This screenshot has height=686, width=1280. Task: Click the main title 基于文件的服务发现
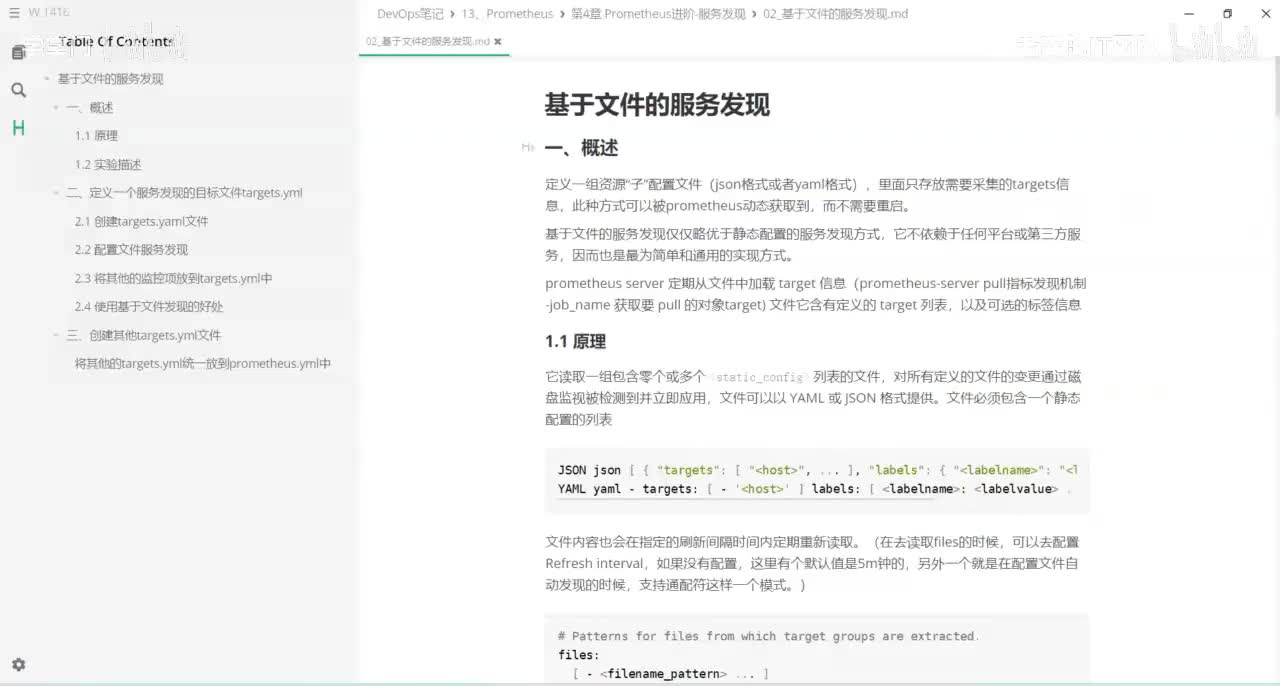point(657,105)
